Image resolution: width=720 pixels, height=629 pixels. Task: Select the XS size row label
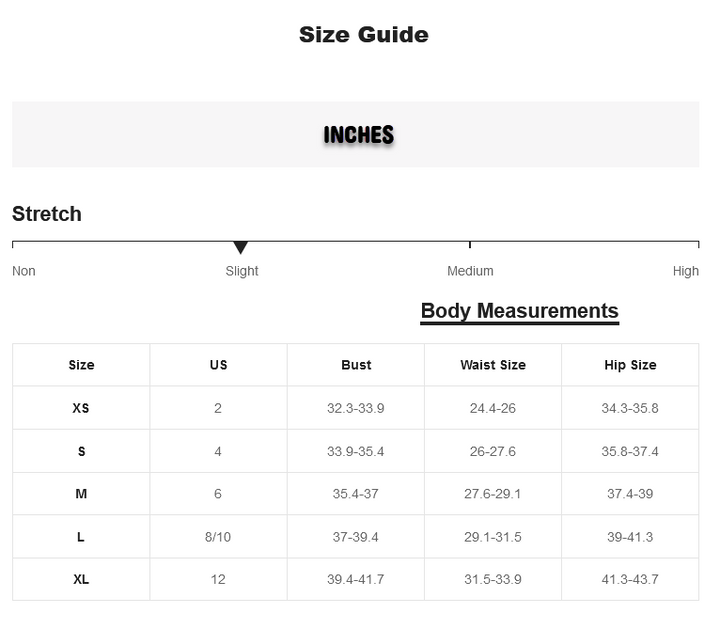click(81, 408)
